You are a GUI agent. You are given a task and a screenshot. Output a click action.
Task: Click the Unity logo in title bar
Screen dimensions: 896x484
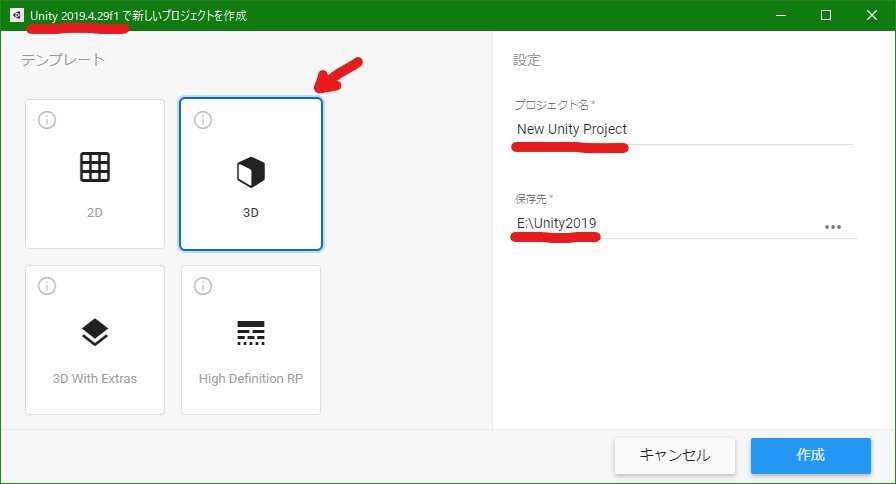(x=17, y=15)
